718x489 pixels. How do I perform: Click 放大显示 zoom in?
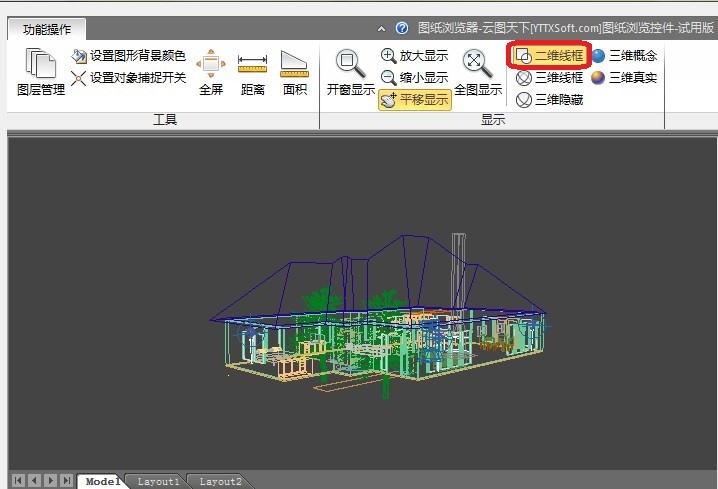tap(415, 56)
